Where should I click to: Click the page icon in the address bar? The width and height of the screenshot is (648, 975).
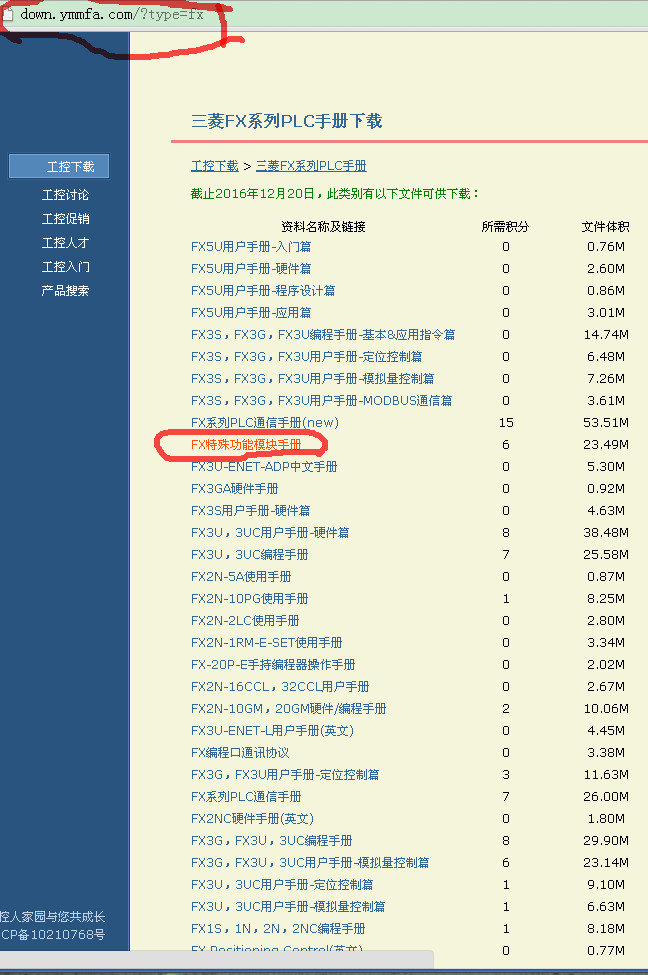click(8, 16)
